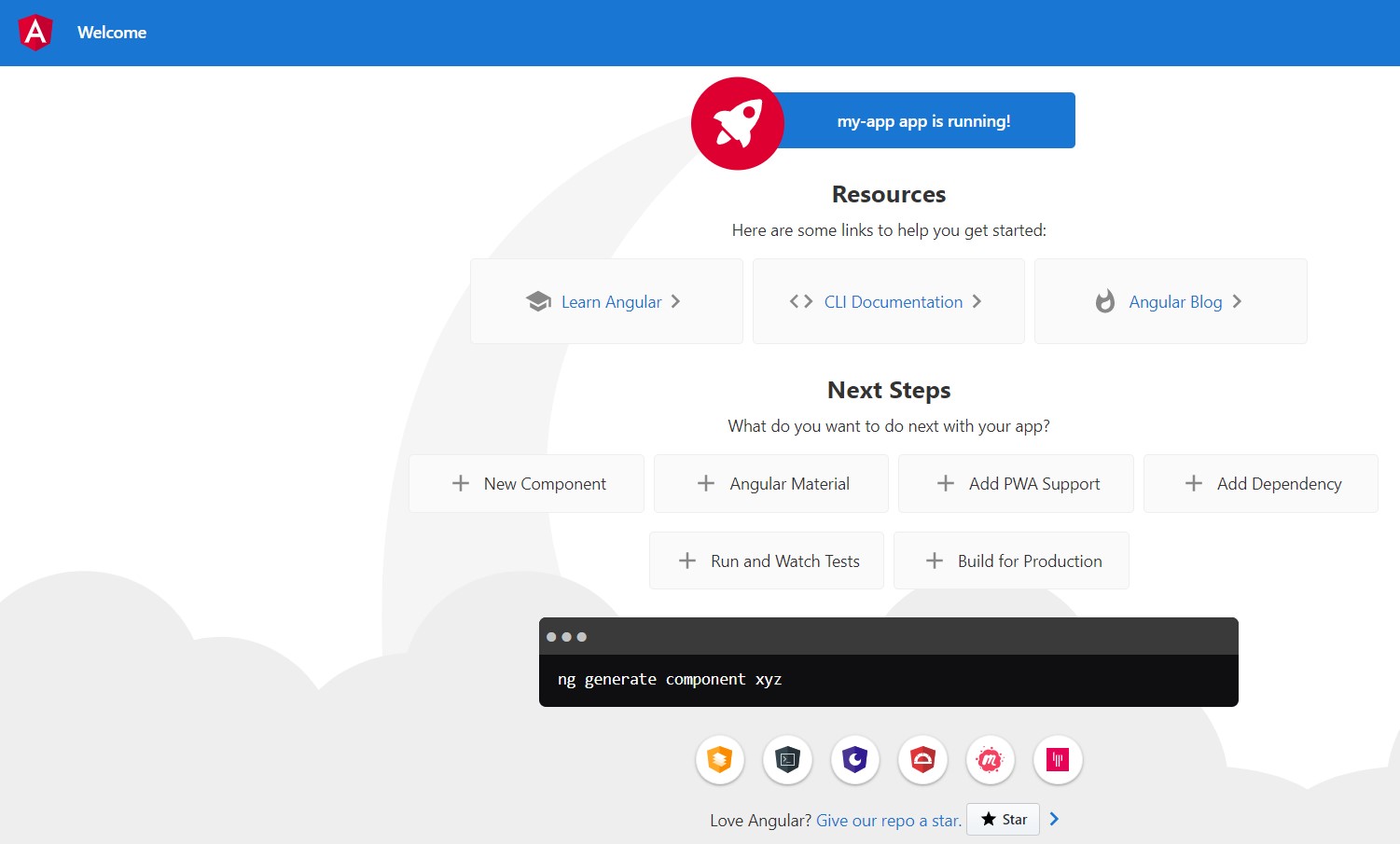Open the orange Angular Animations shield icon

click(x=720, y=760)
